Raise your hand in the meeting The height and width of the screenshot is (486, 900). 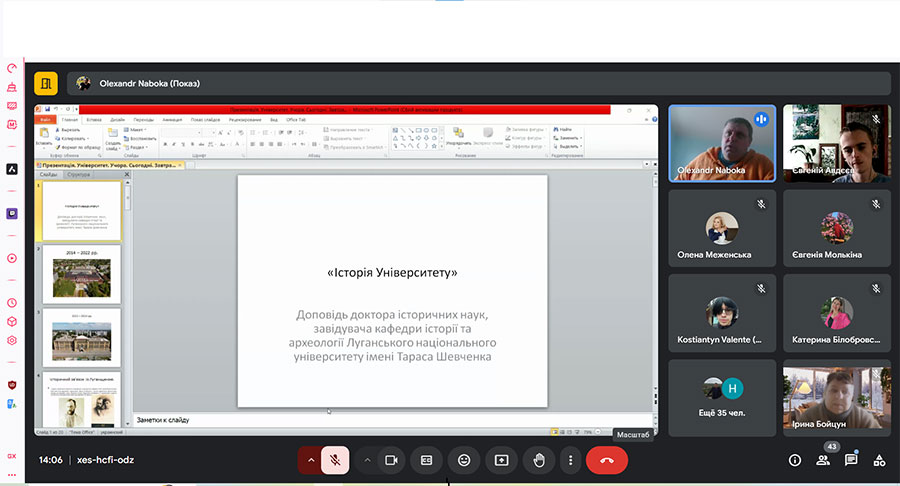coord(538,460)
